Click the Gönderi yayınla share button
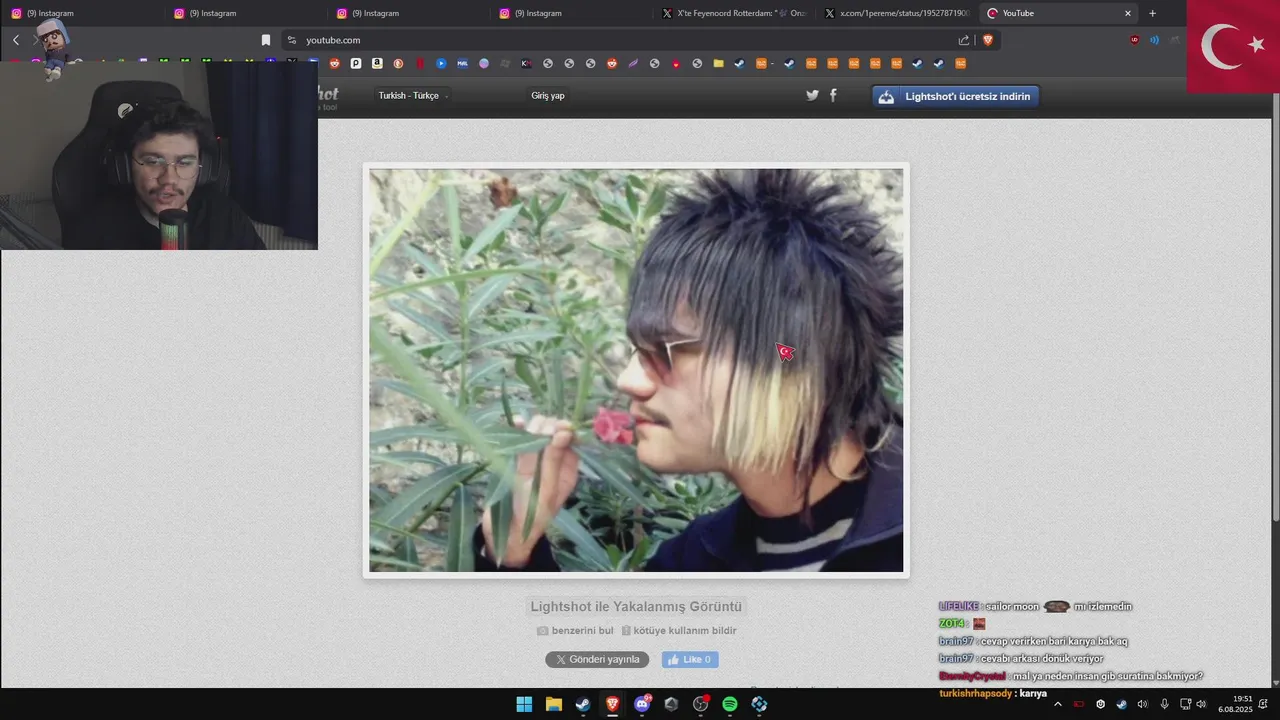 pyautogui.click(x=597, y=659)
